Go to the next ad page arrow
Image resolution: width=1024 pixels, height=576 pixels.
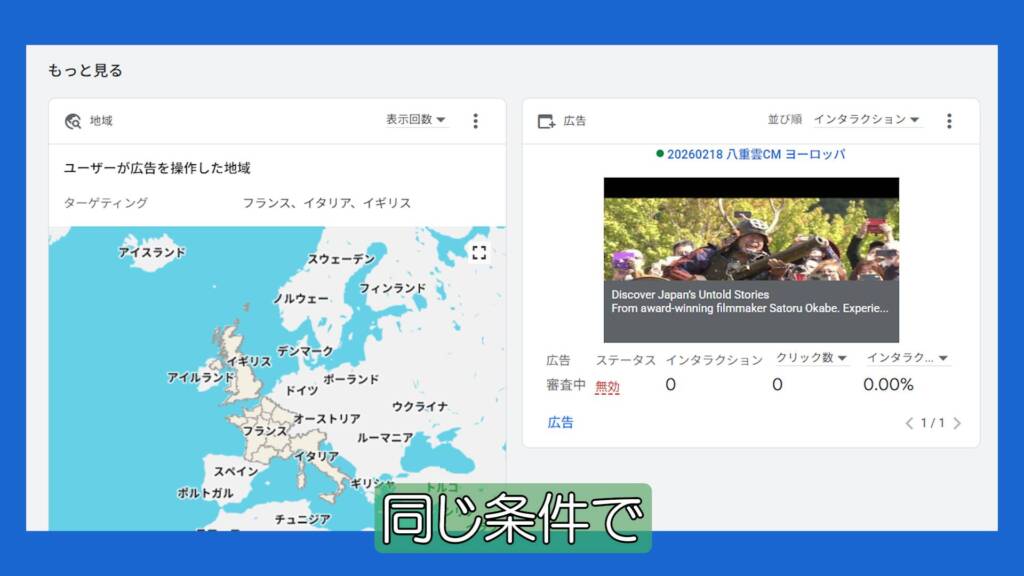coord(957,423)
